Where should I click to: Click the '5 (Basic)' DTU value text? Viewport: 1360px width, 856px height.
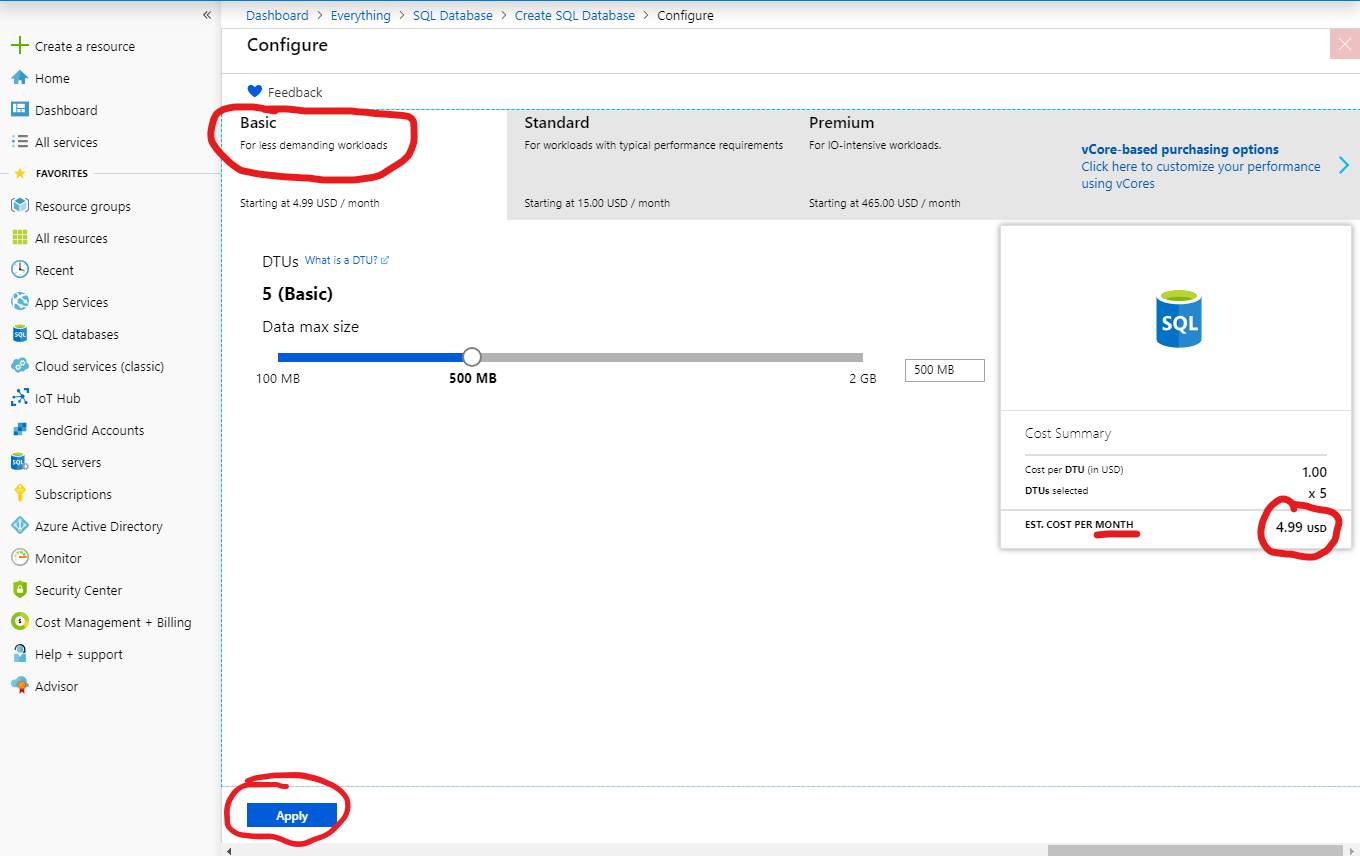click(298, 294)
